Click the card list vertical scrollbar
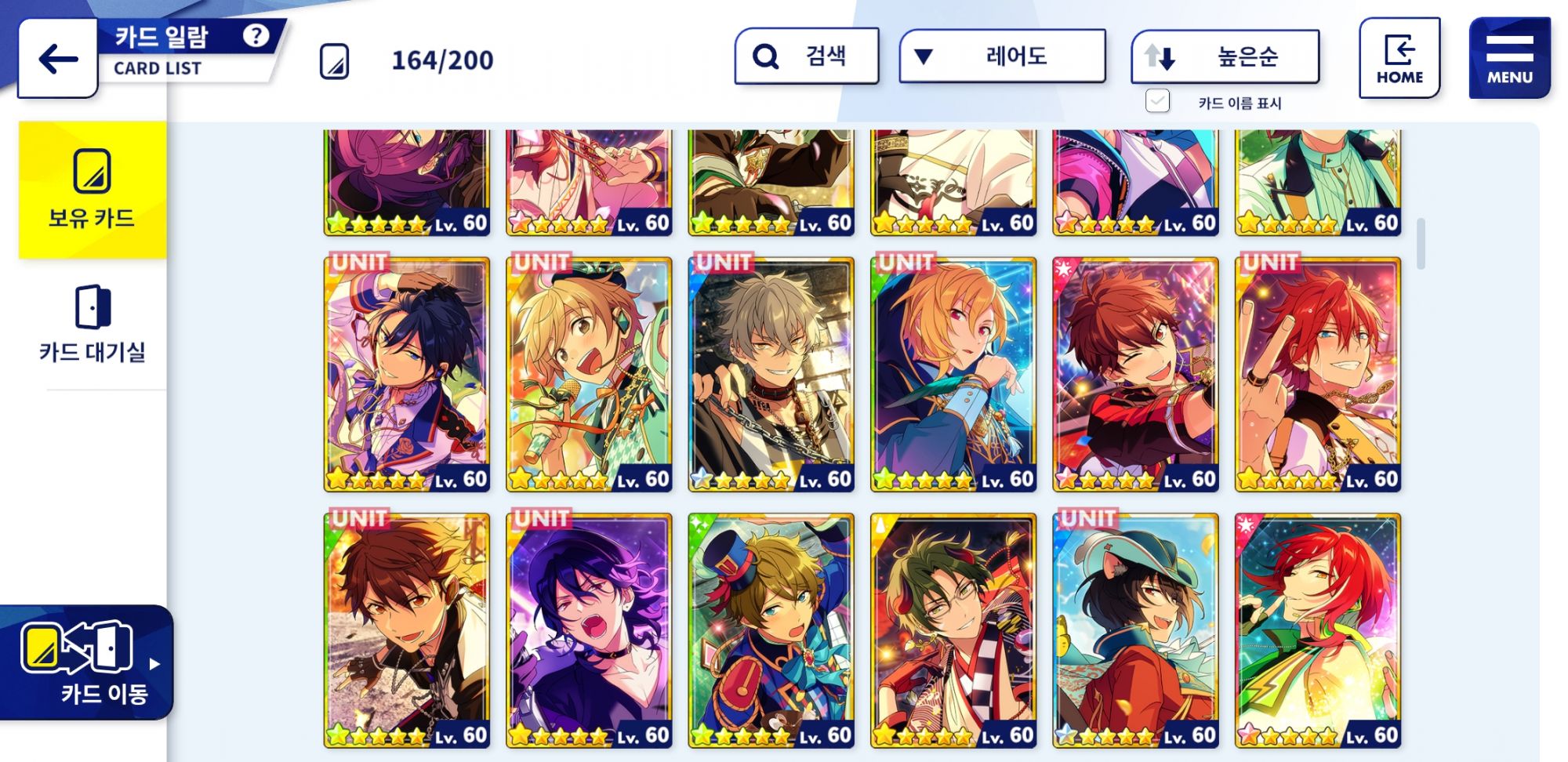 coord(1421,244)
